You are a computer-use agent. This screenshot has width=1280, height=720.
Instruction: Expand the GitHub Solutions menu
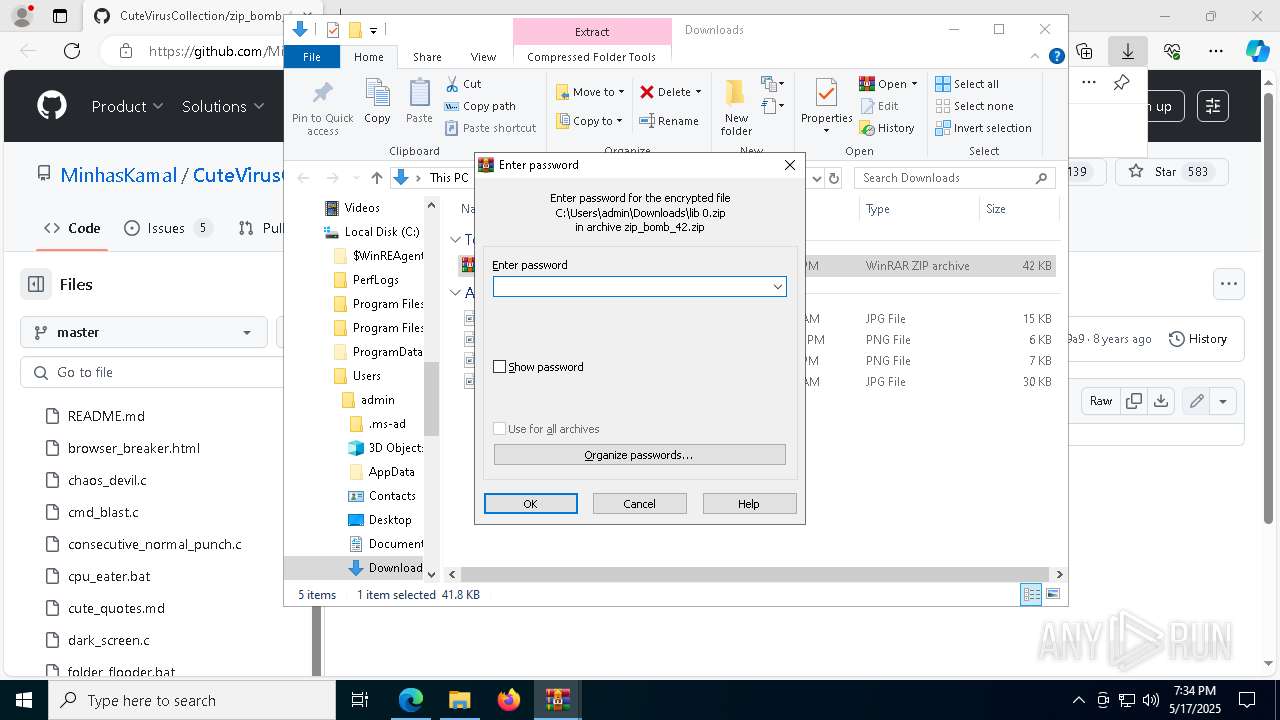point(223,106)
